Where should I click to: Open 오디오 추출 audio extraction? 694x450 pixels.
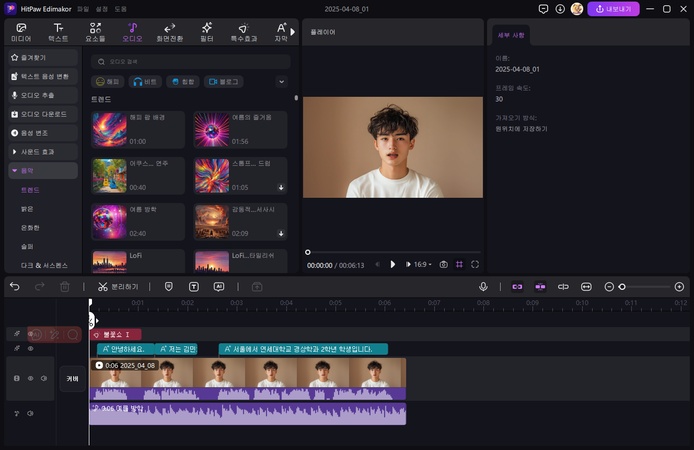click(x=43, y=95)
